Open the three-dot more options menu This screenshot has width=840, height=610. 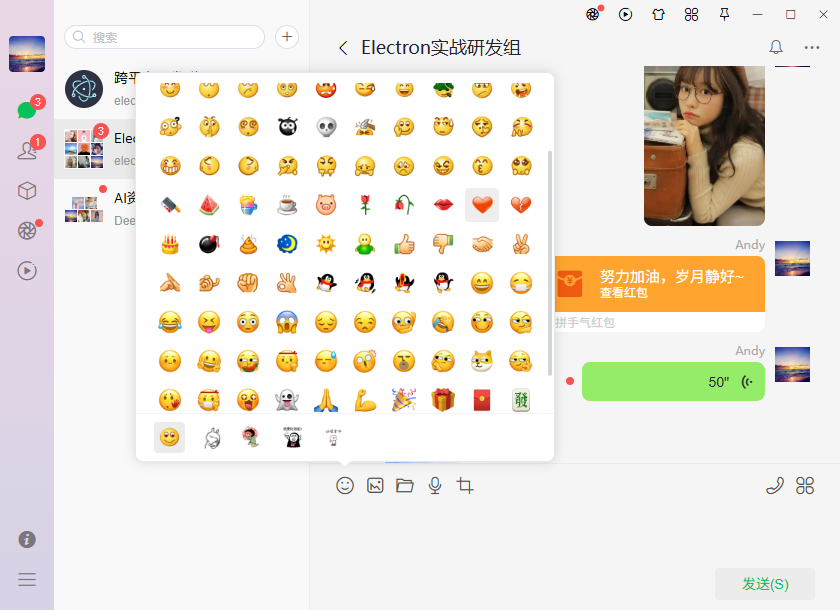coord(812,47)
